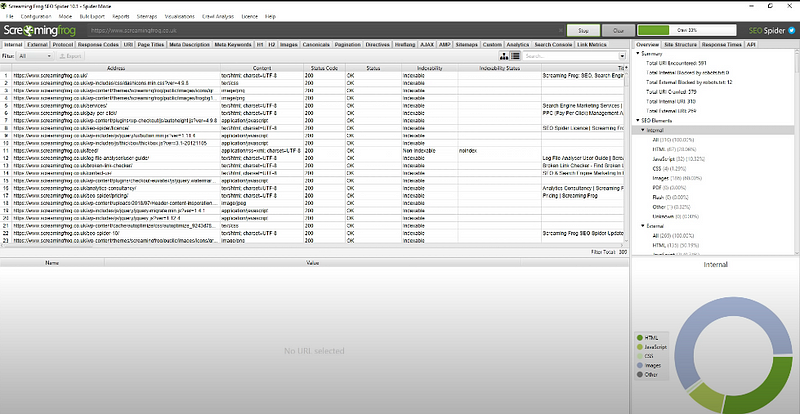This screenshot has height=414, width=800.
Task: Open the Help menu
Action: (x=270, y=16)
